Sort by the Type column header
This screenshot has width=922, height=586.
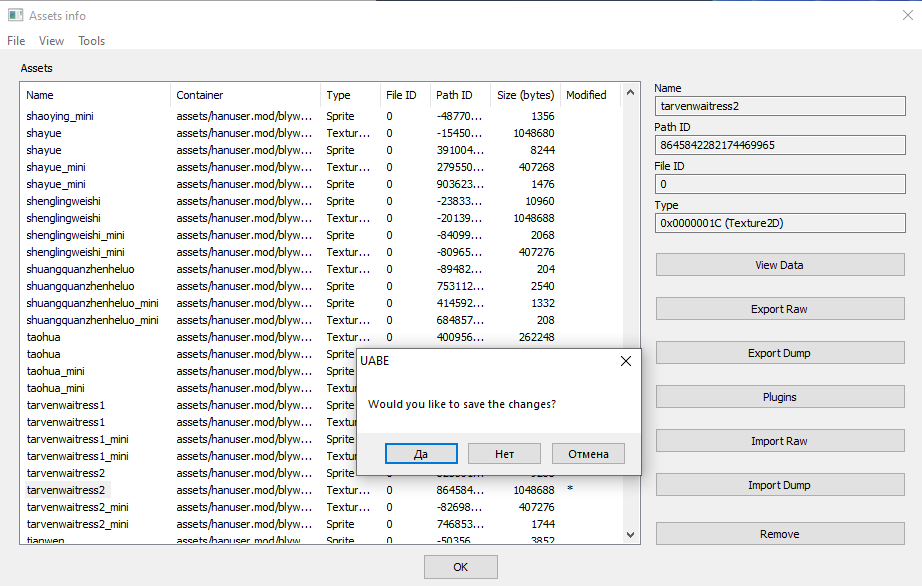pyautogui.click(x=350, y=95)
